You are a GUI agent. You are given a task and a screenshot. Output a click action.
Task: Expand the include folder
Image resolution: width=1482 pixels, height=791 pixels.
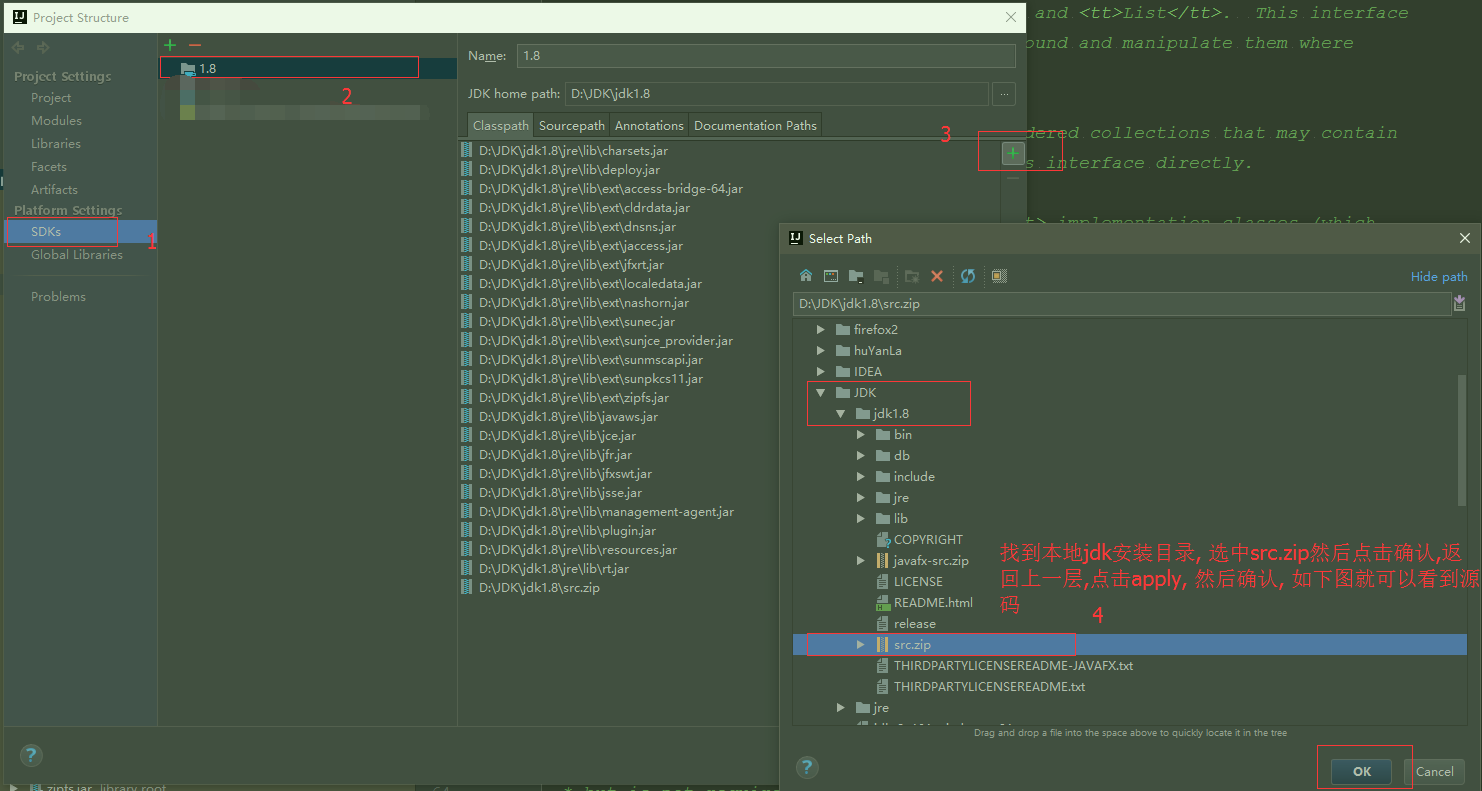[x=861, y=476]
